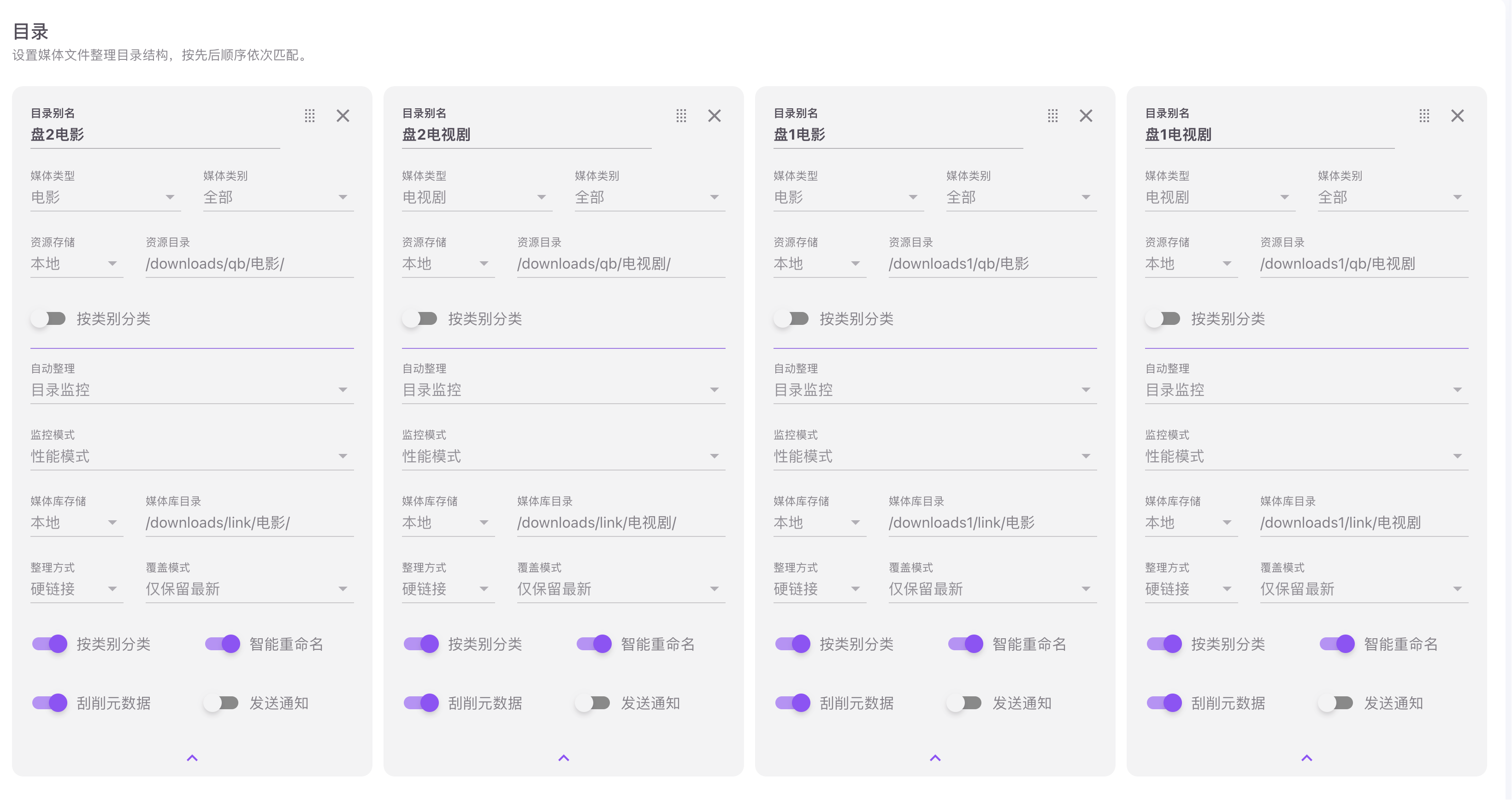Enable 发送通知 in 盘2电视剧 card
The image size is (1512, 800).
[x=593, y=703]
